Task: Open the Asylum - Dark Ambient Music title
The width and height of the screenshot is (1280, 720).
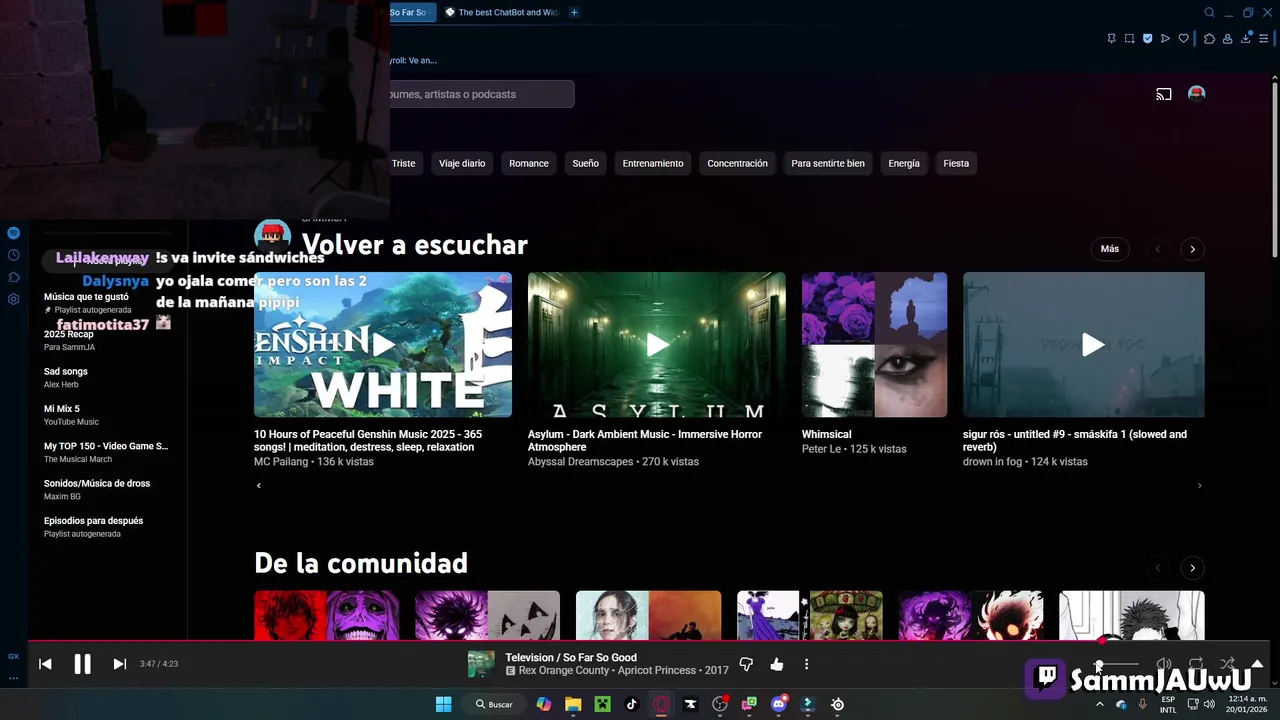Action: (645, 441)
